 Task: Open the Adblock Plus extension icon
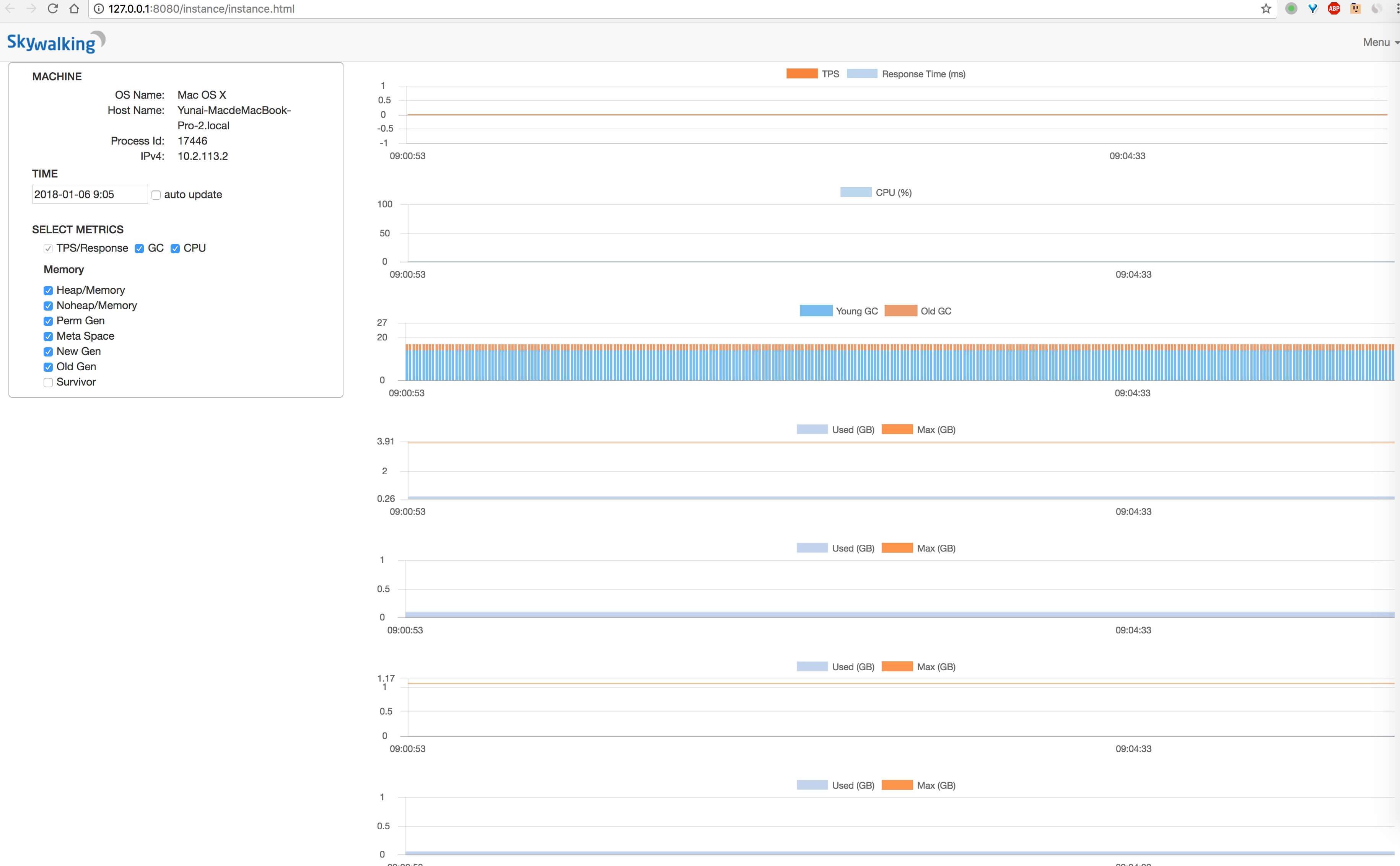click(x=1333, y=8)
